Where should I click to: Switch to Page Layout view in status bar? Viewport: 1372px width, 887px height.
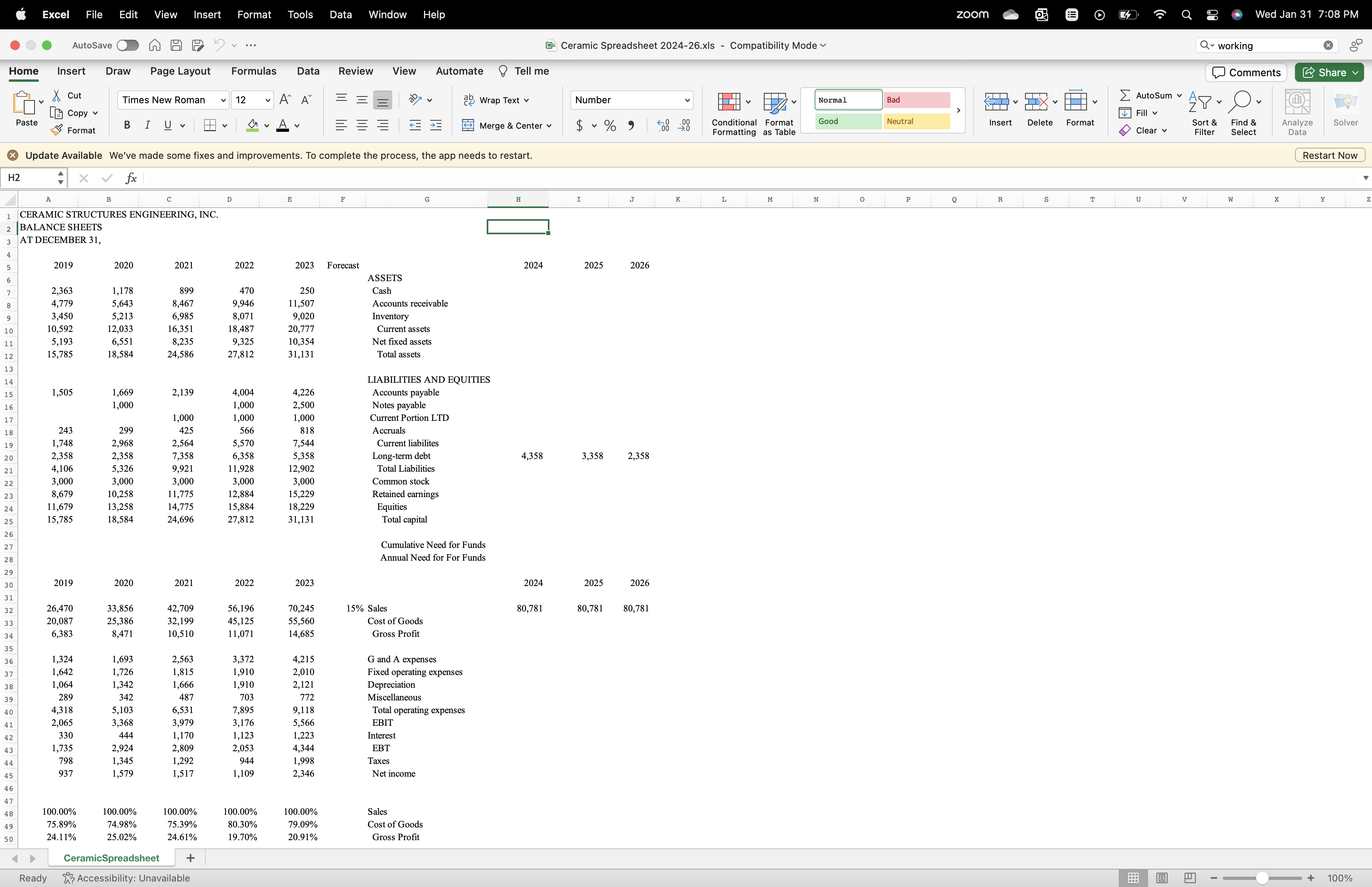[x=1162, y=878]
